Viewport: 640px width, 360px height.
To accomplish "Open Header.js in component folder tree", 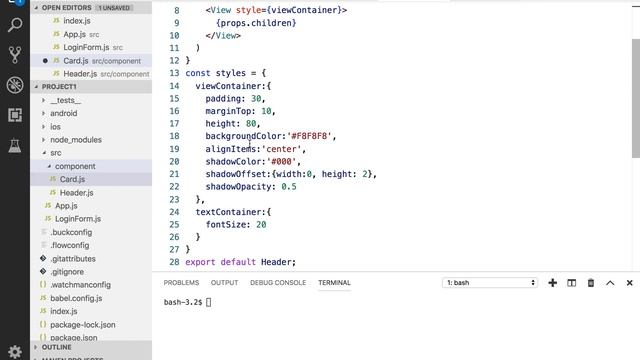I will [x=76, y=193].
